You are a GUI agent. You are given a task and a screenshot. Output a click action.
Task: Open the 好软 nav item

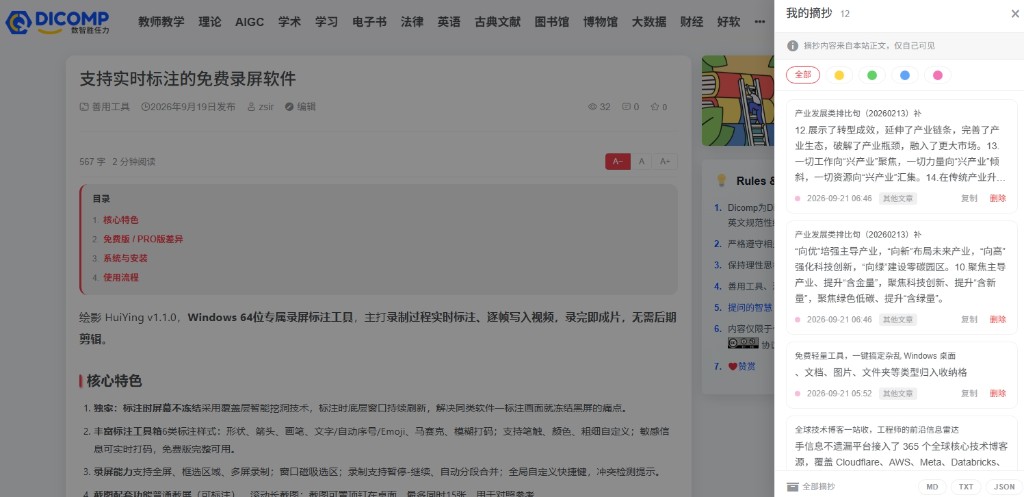729,22
